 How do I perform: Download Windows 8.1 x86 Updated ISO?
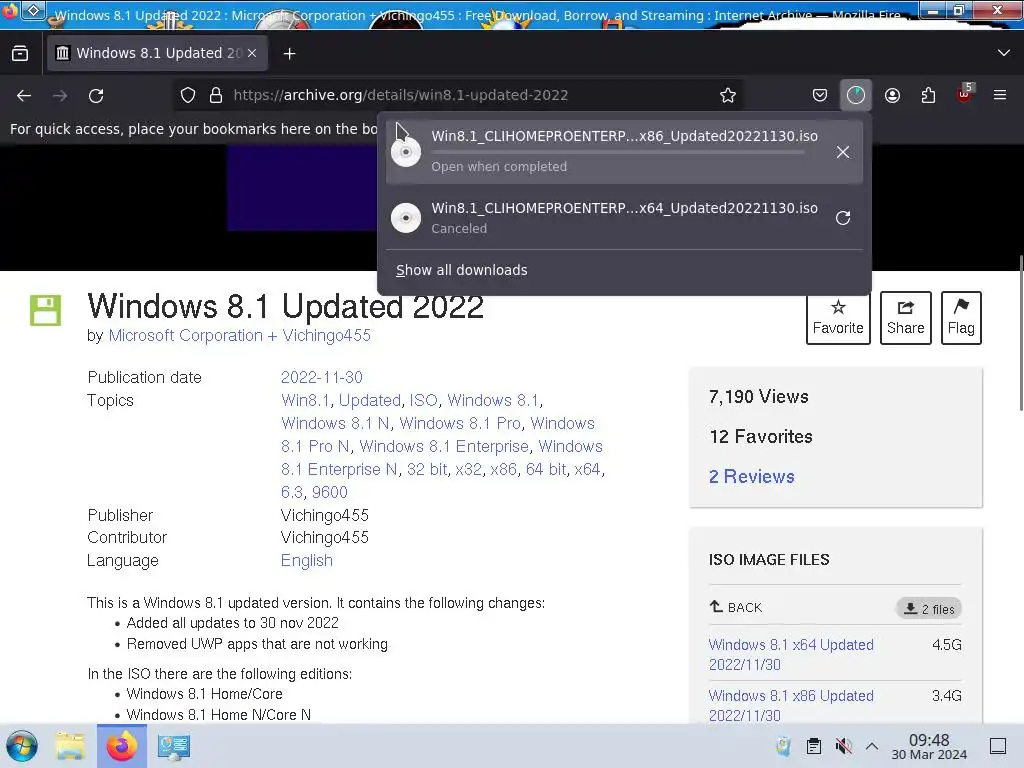(791, 705)
